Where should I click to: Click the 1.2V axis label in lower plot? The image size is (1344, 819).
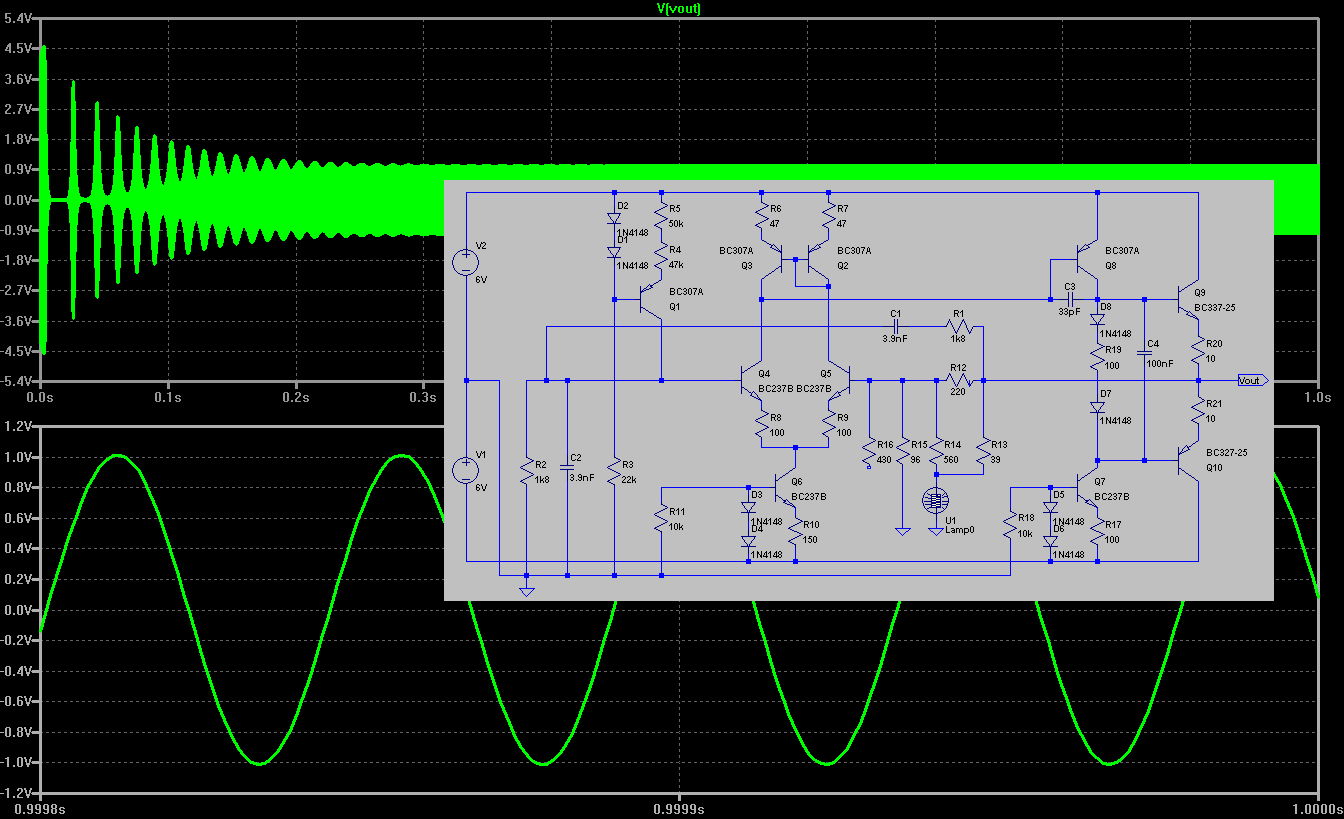click(x=18, y=426)
